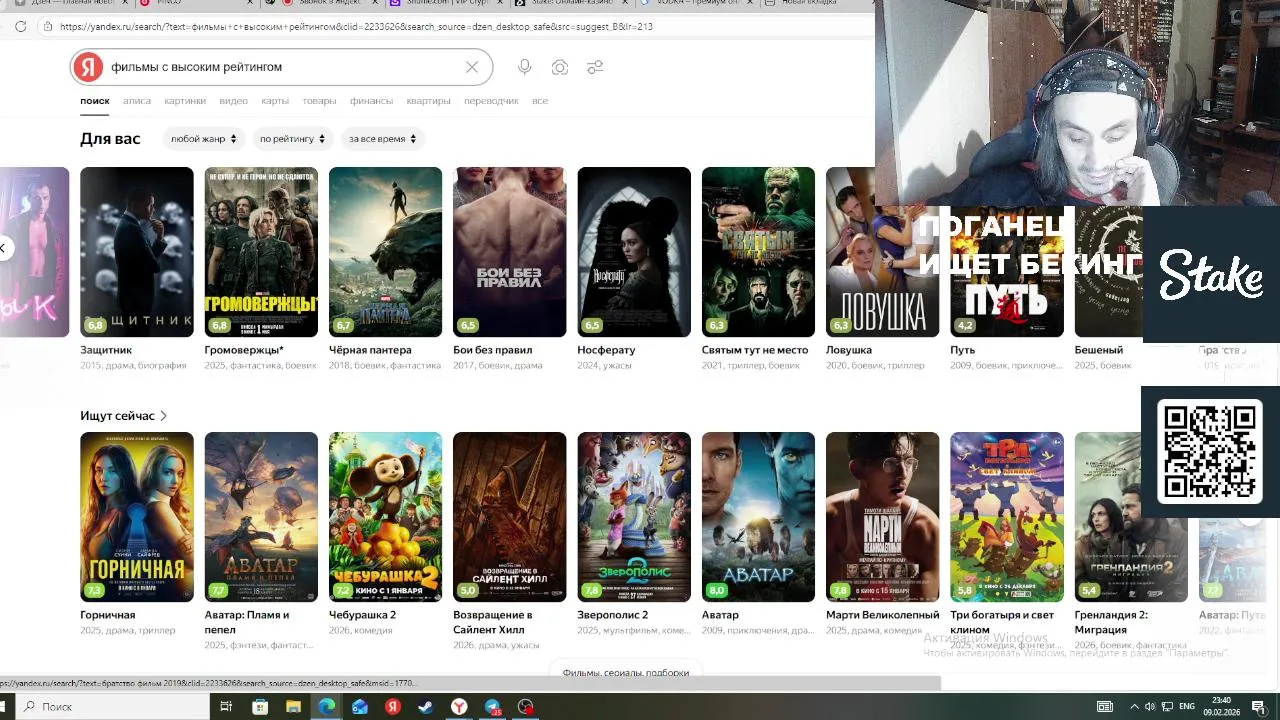Open image search via the camera icon

[x=560, y=67]
